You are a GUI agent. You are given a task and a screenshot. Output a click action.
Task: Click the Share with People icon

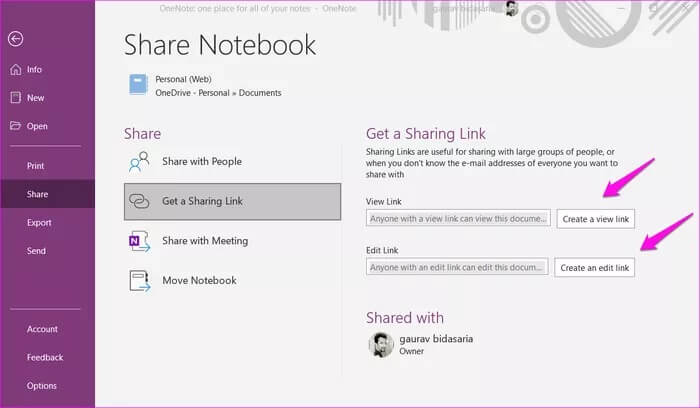139,162
